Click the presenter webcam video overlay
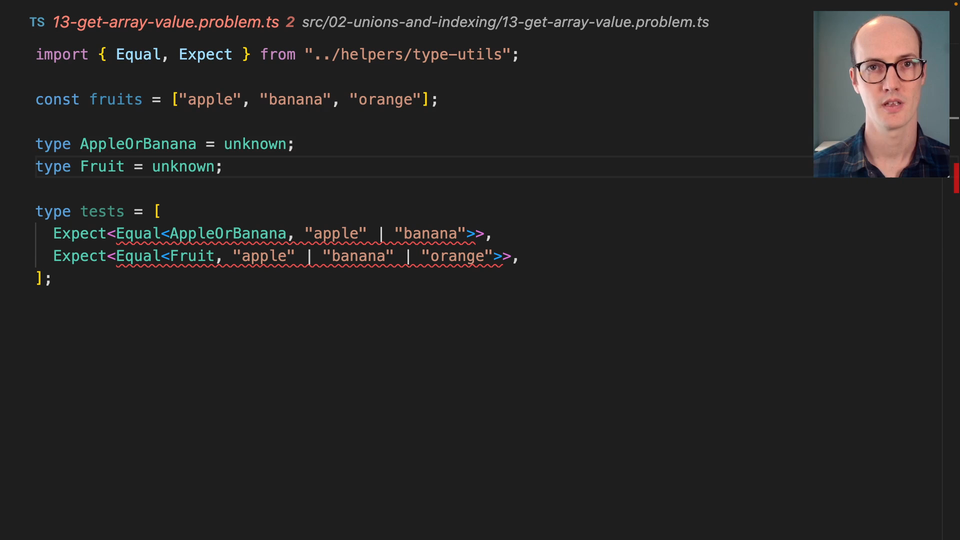The width and height of the screenshot is (960, 540). [x=881, y=94]
